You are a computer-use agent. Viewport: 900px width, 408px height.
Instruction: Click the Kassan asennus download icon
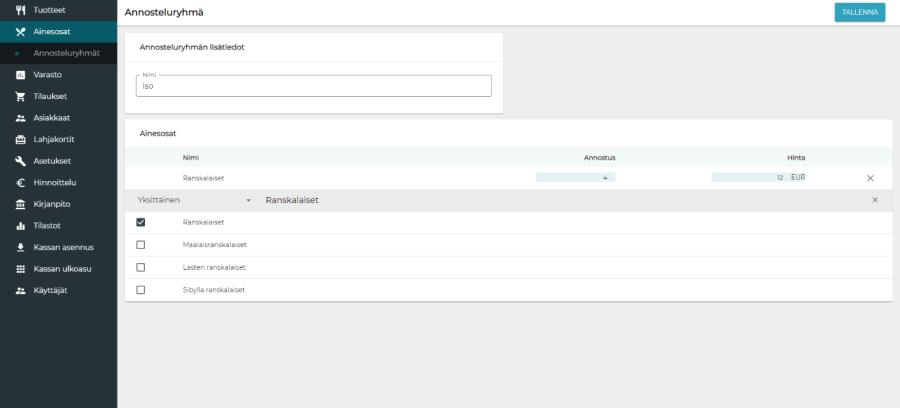[x=20, y=247]
